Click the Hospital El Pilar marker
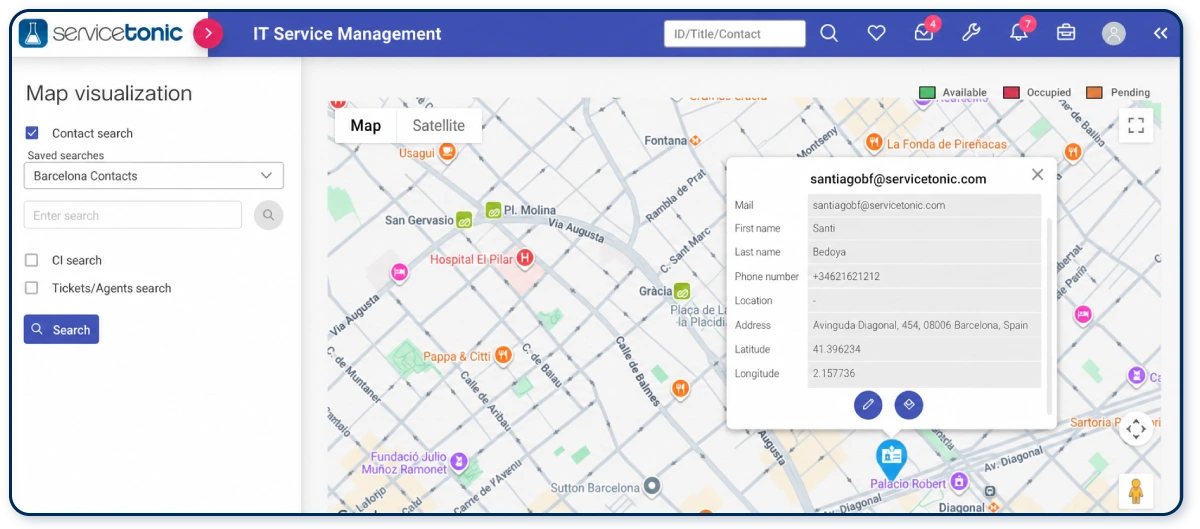 524,259
